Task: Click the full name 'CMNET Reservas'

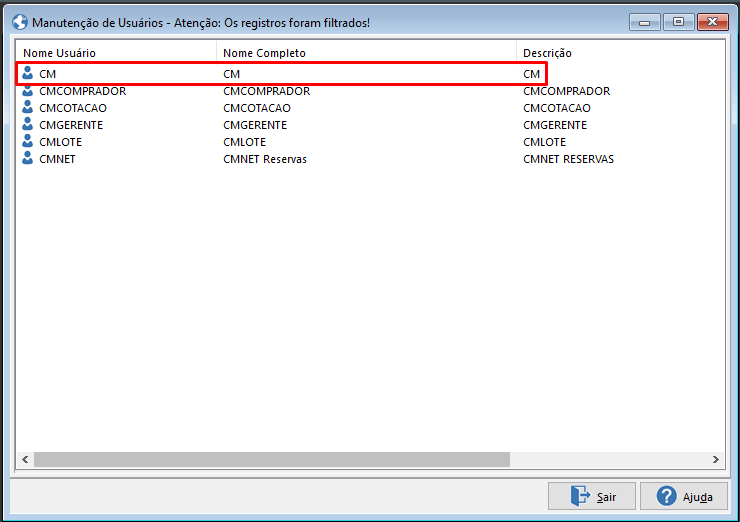Action: point(265,159)
